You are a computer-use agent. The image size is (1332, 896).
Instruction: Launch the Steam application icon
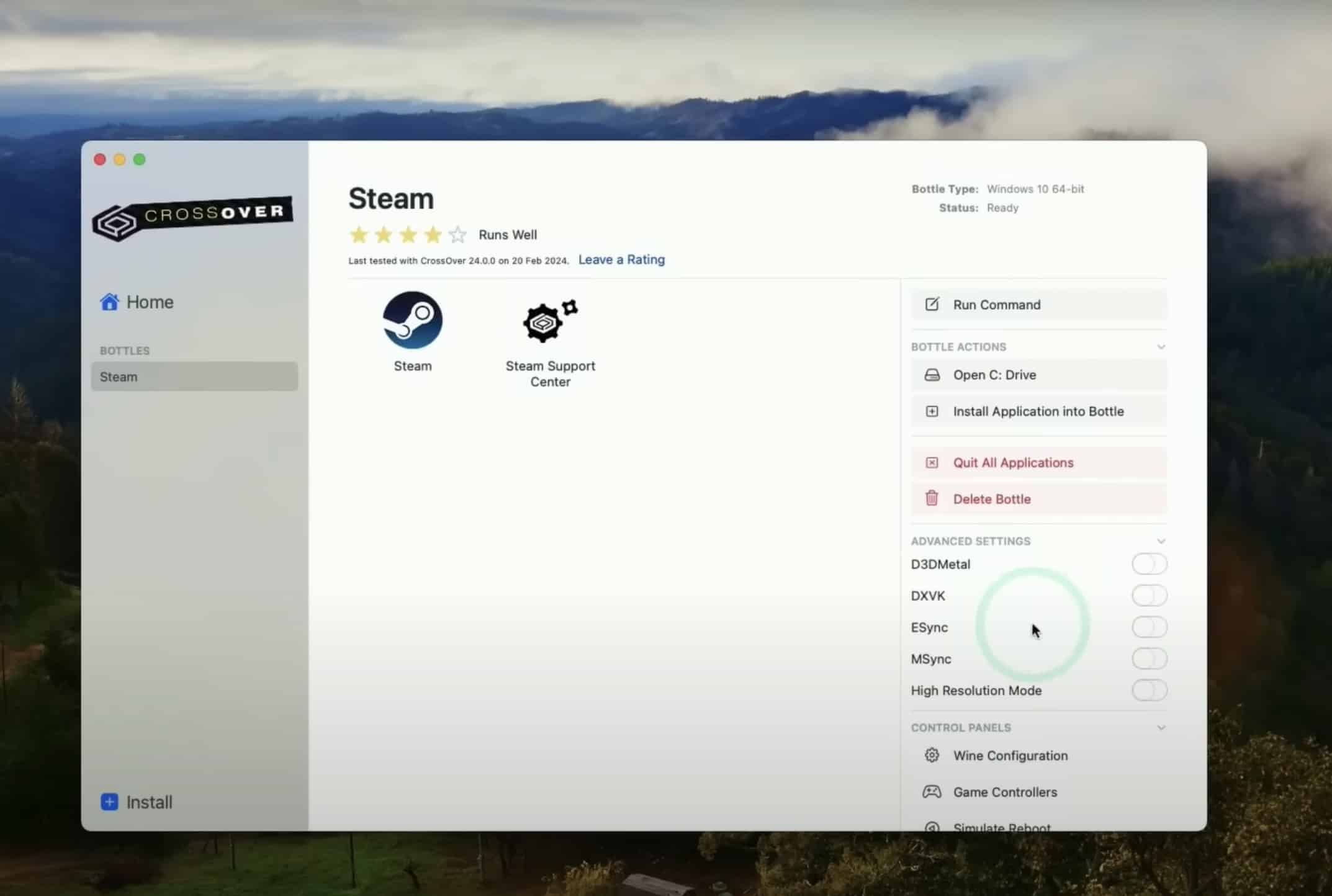pyautogui.click(x=412, y=320)
